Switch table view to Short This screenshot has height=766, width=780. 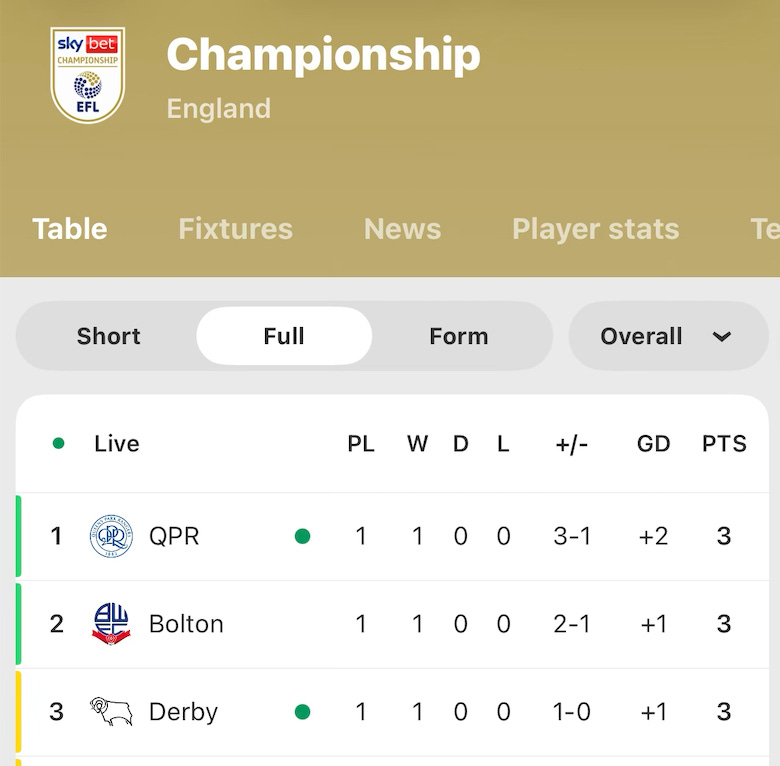(x=108, y=336)
